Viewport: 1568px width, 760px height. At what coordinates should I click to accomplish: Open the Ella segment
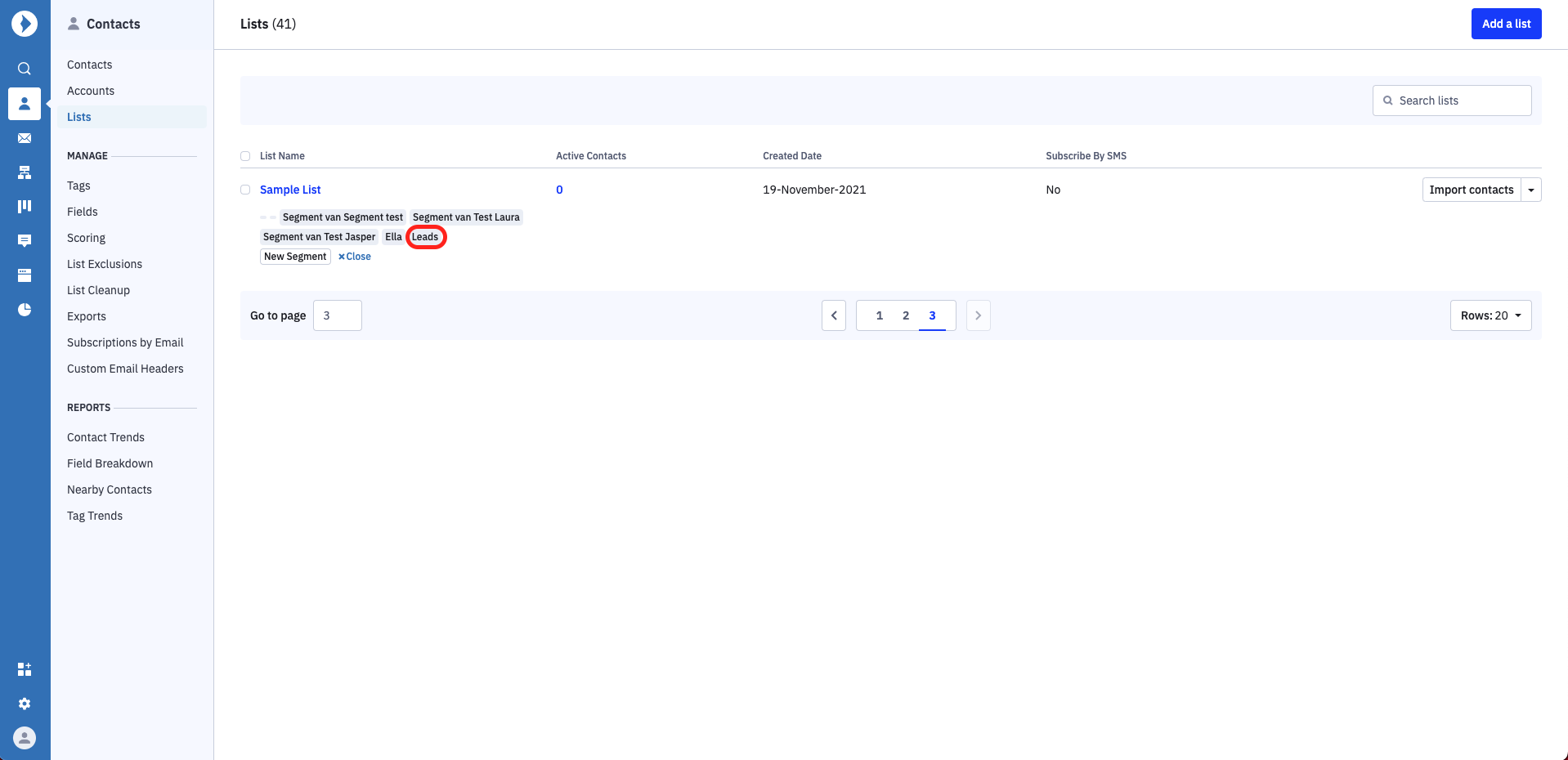tap(393, 237)
